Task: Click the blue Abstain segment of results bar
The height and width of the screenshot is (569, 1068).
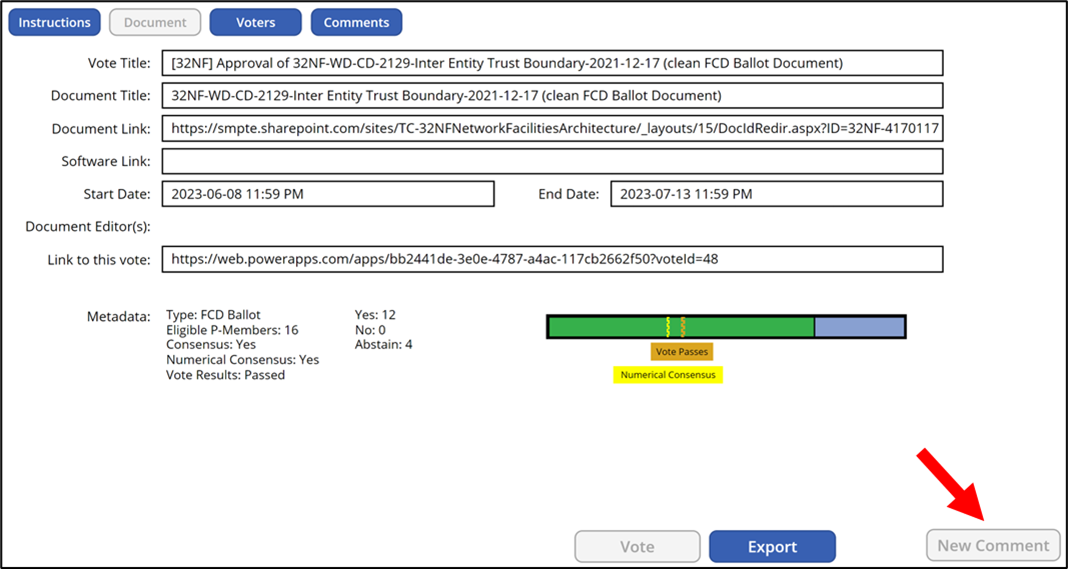Action: (859, 327)
